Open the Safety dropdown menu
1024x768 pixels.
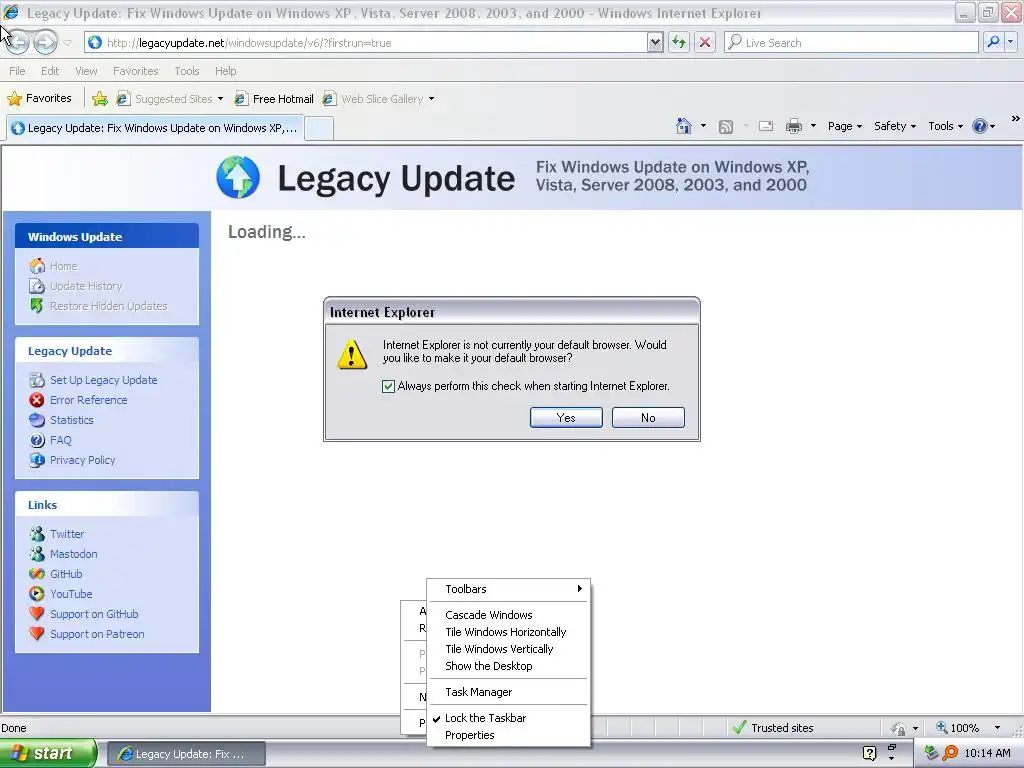895,127
